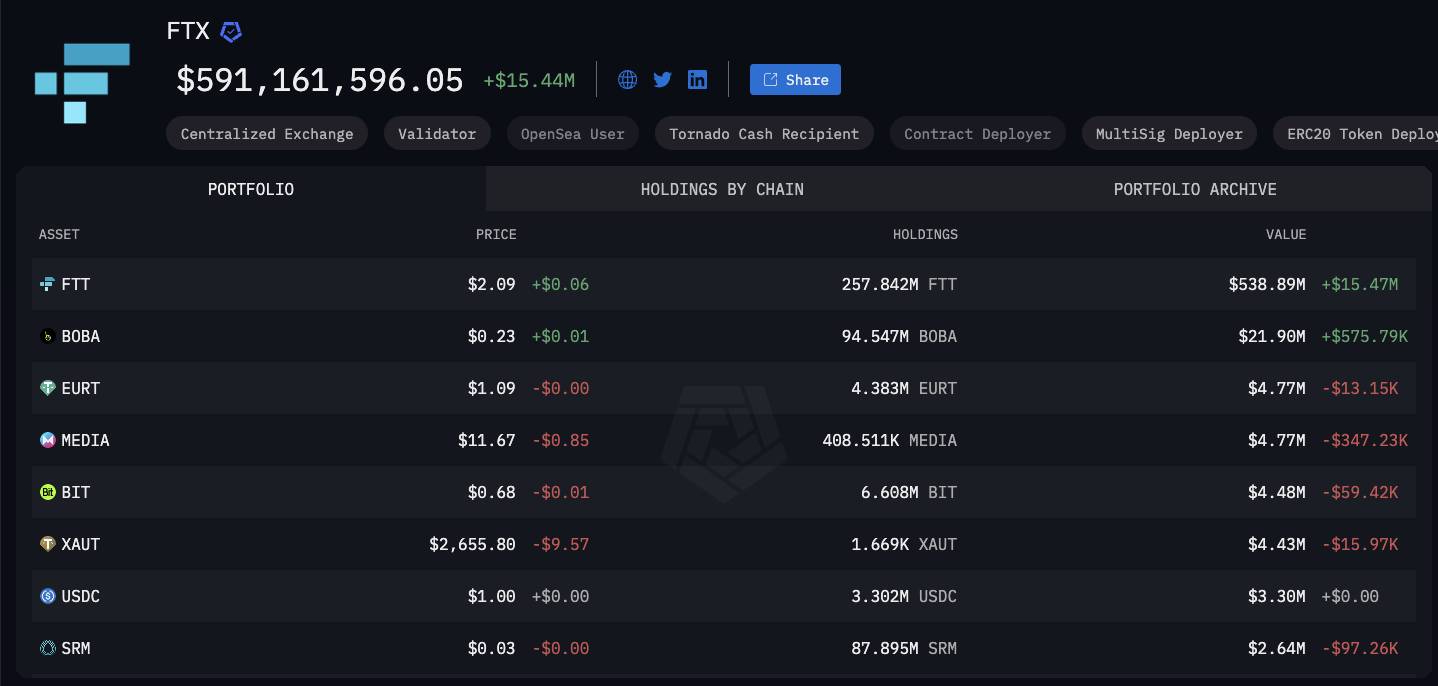The height and width of the screenshot is (686, 1438).
Task: Sort by the PRICE column header
Action: (496, 234)
